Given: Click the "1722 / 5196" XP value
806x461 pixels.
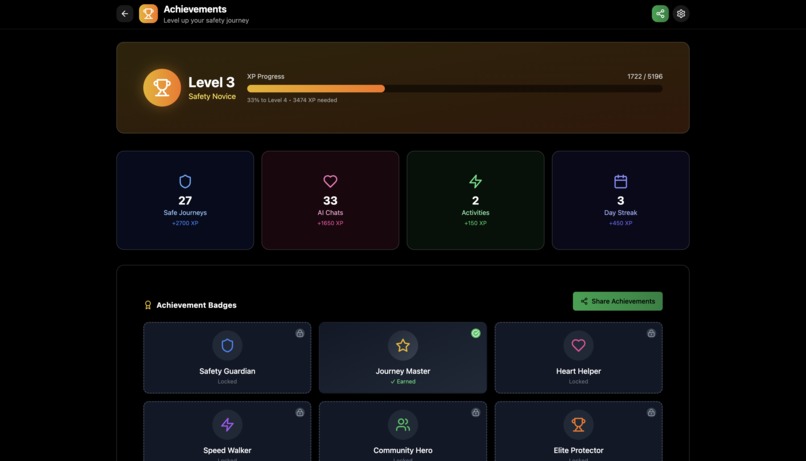Looking at the screenshot, I should pos(645,76).
